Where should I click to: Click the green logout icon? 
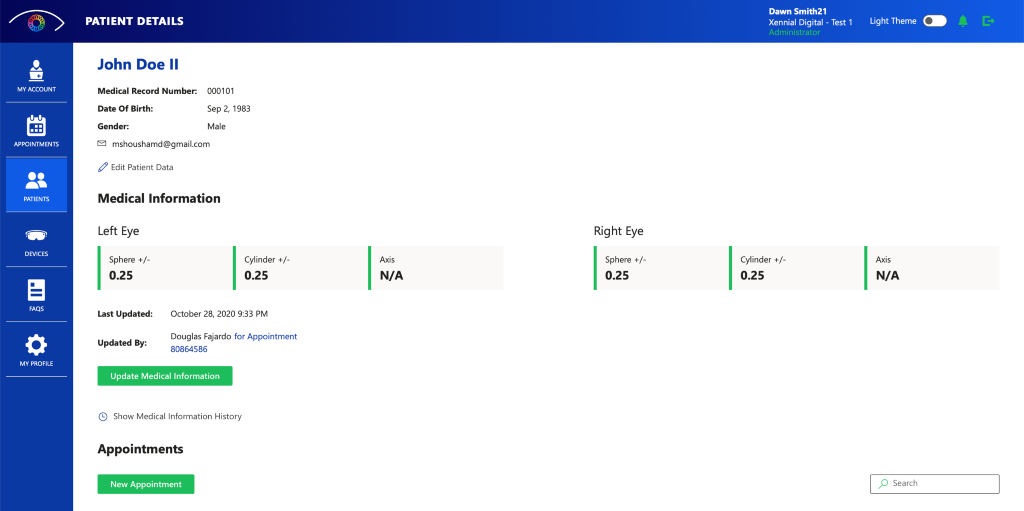(988, 21)
